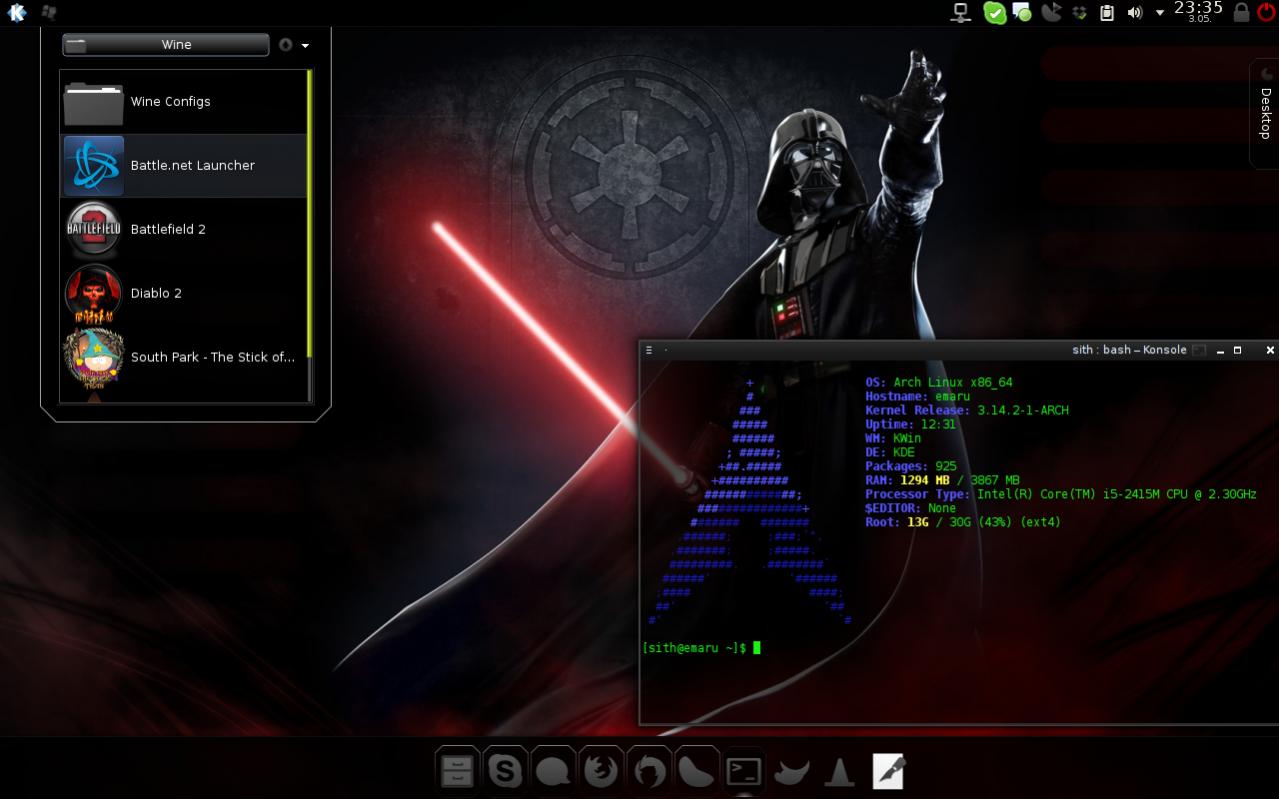The width and height of the screenshot is (1279, 799).
Task: Click the 'sith : bash – Konsole' title
Action: click(x=1129, y=350)
